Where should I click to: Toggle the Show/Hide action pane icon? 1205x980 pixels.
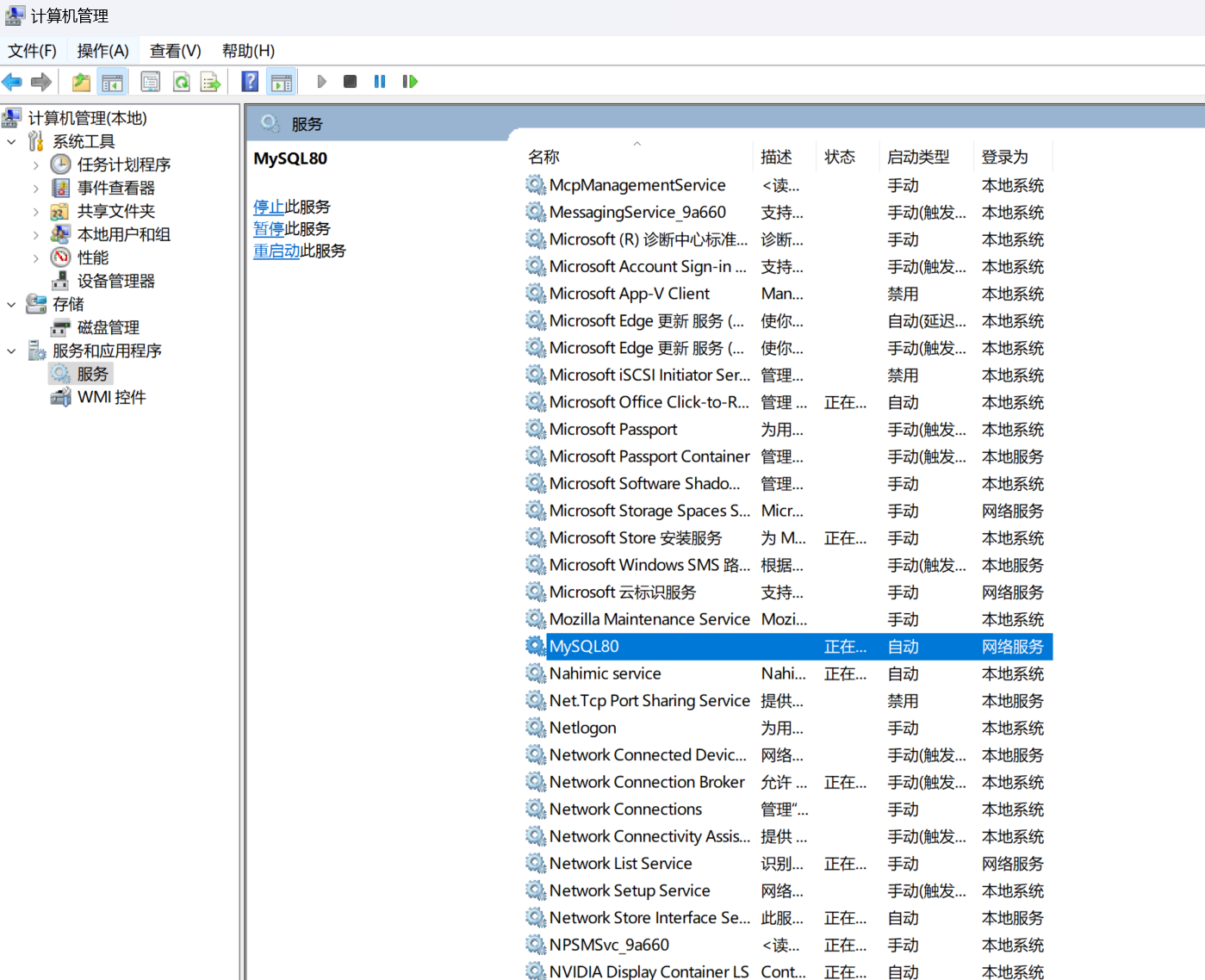pos(282,82)
